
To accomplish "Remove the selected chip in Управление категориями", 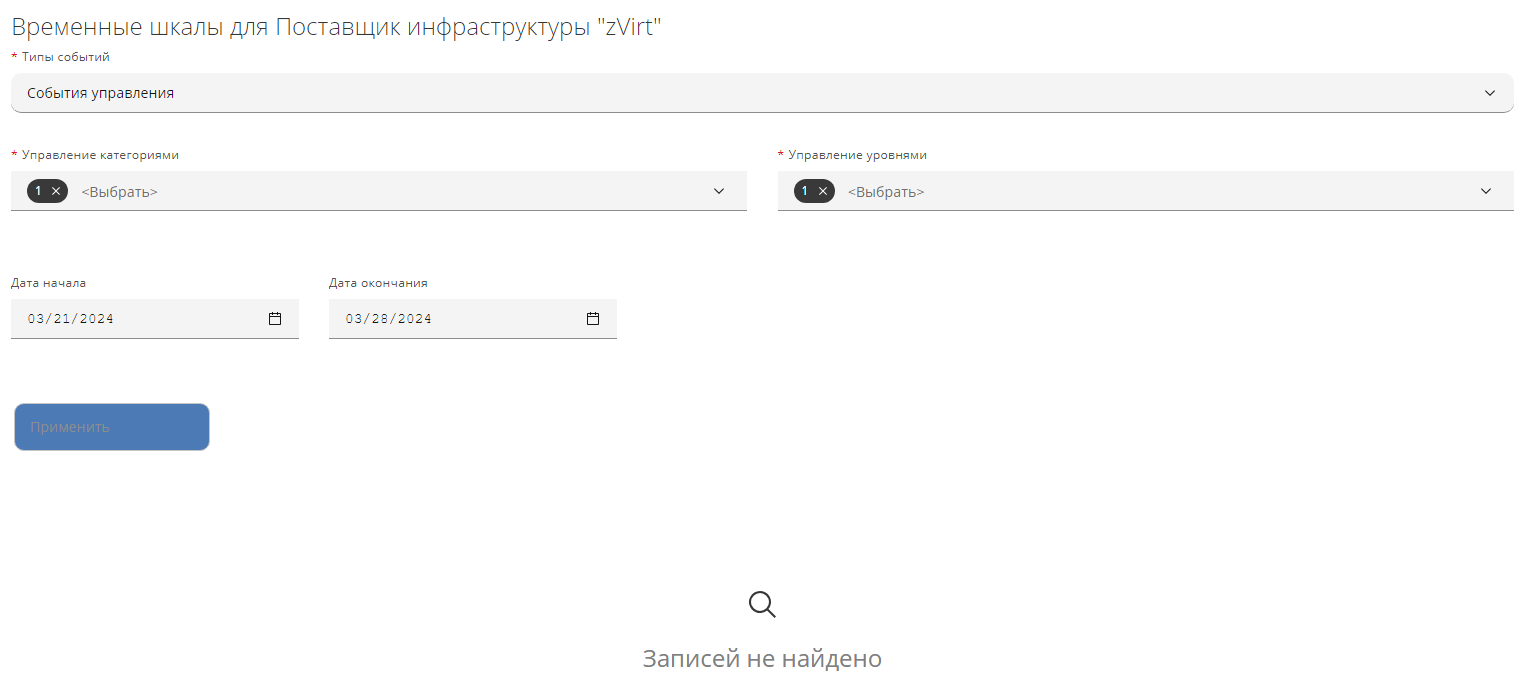I will tap(56, 191).
